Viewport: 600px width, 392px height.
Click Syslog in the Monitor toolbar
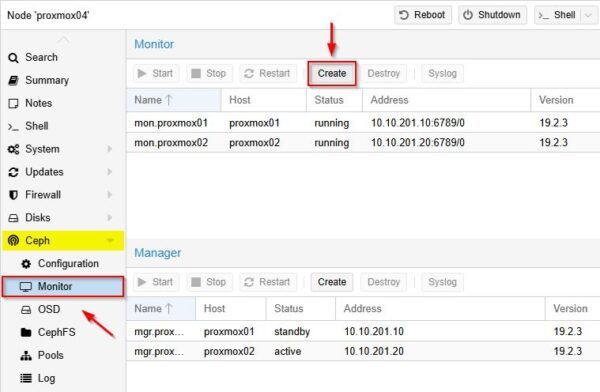pos(442,73)
